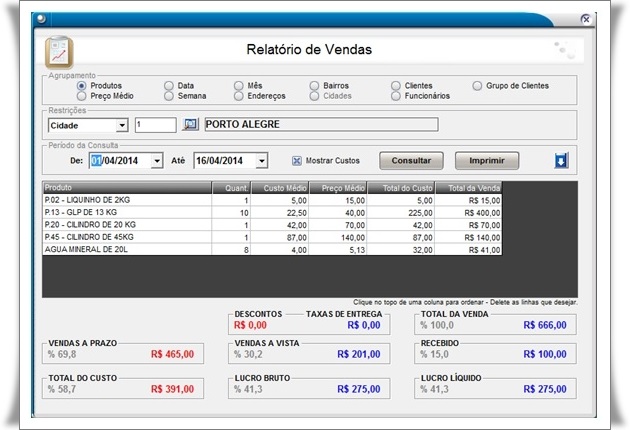Viewport: 630px width, 430px height.
Task: Select the Data grouping option
Action: pos(169,86)
